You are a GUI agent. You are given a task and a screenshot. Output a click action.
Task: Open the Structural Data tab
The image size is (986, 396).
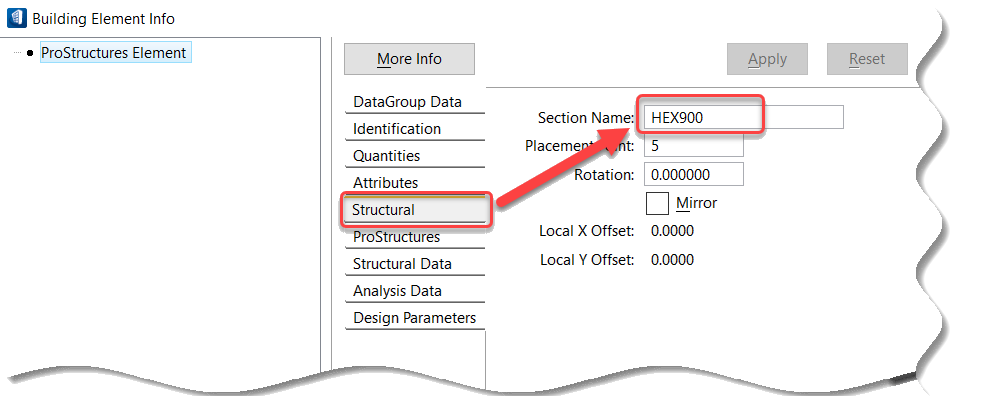point(415,264)
